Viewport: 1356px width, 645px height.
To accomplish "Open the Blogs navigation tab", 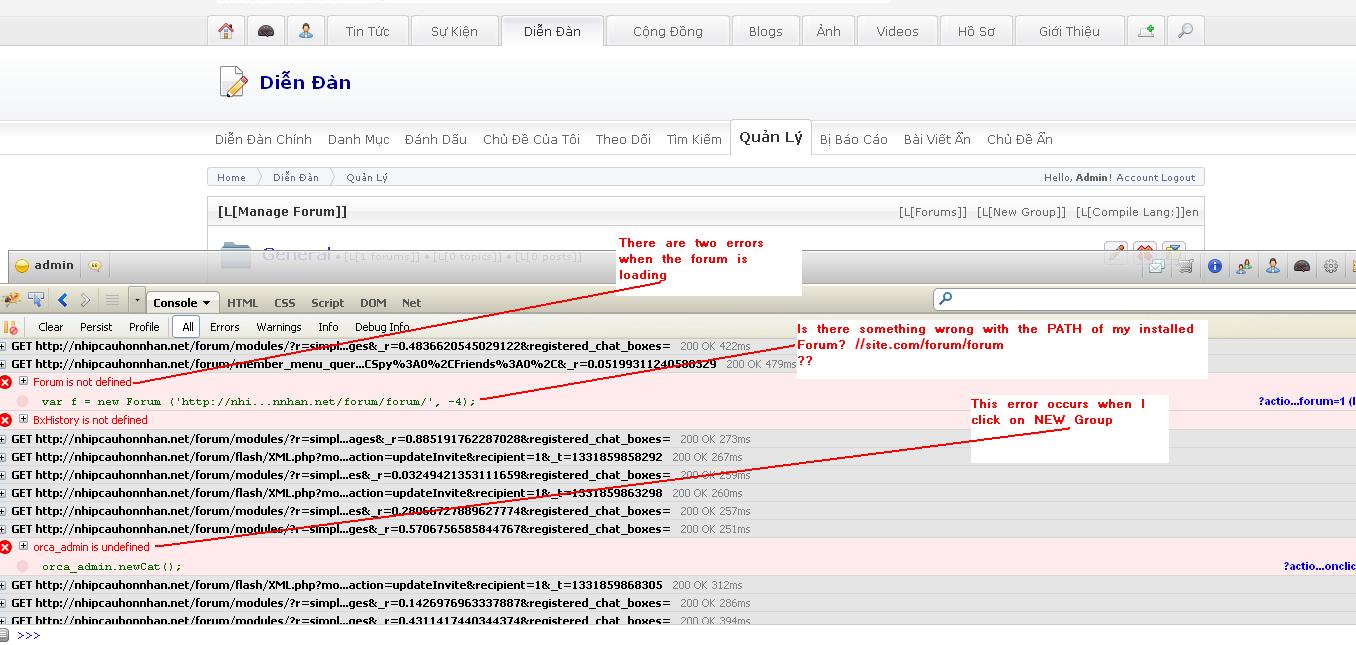I will (765, 31).
